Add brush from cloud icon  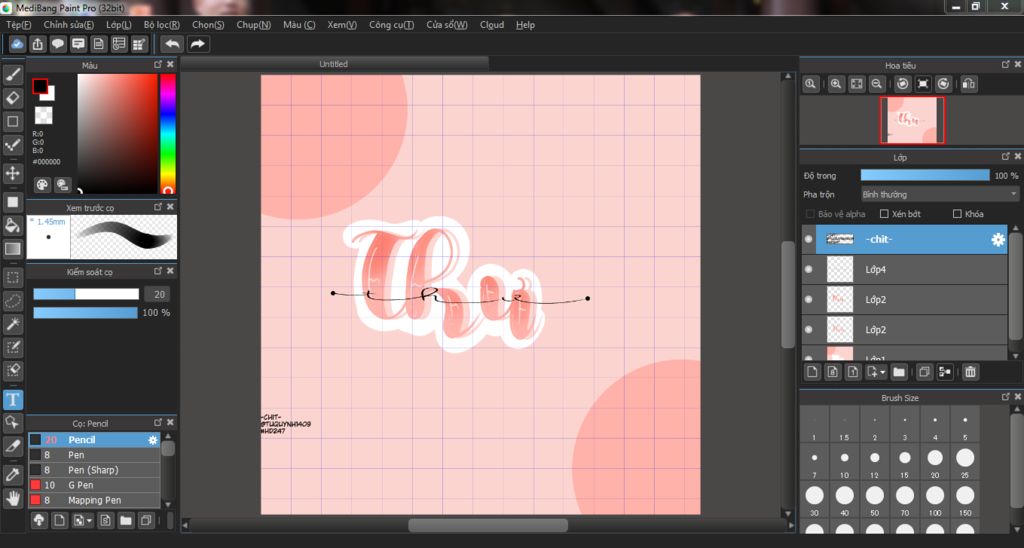point(39,520)
